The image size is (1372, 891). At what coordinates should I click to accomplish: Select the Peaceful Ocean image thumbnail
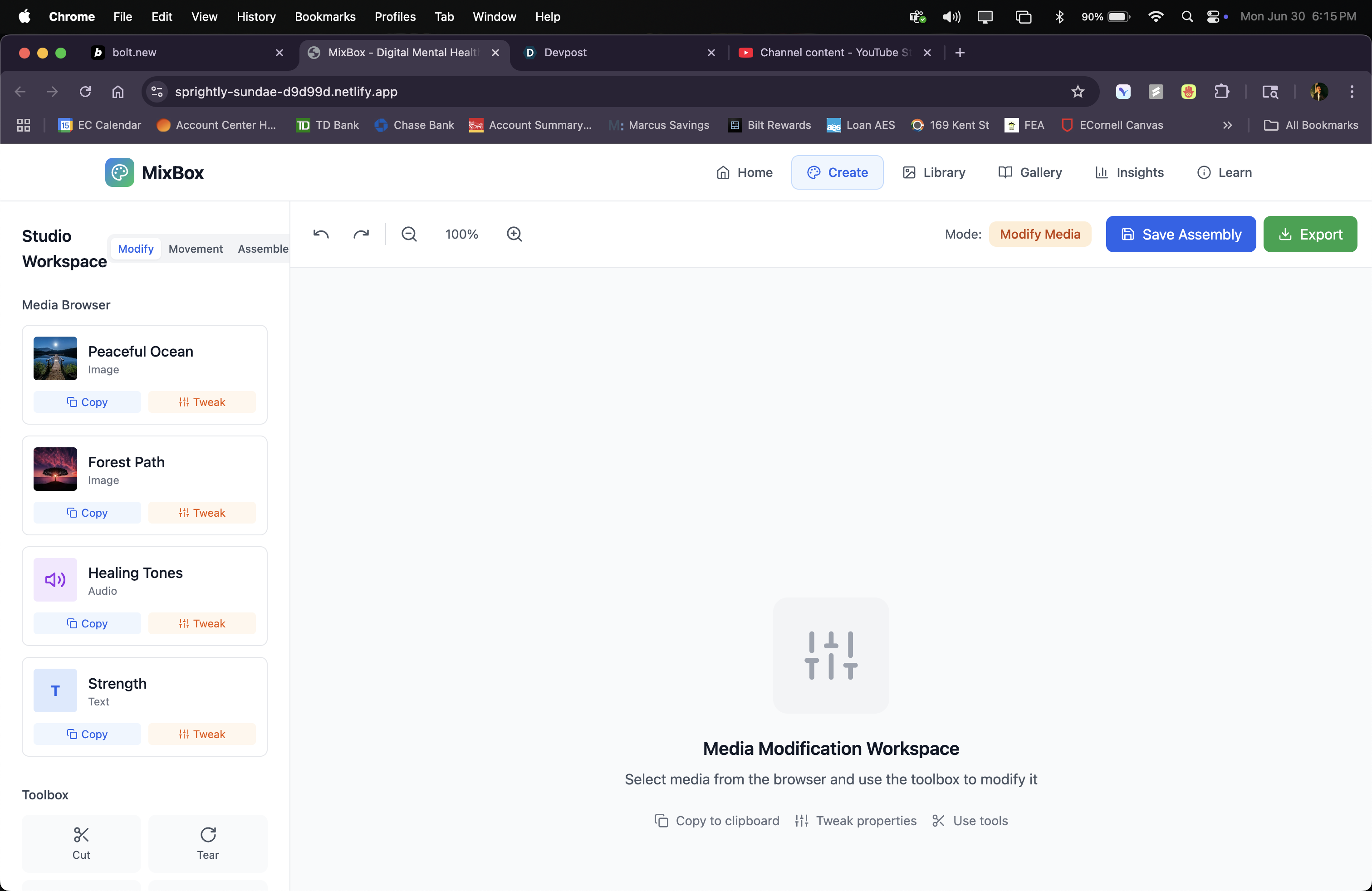55,358
